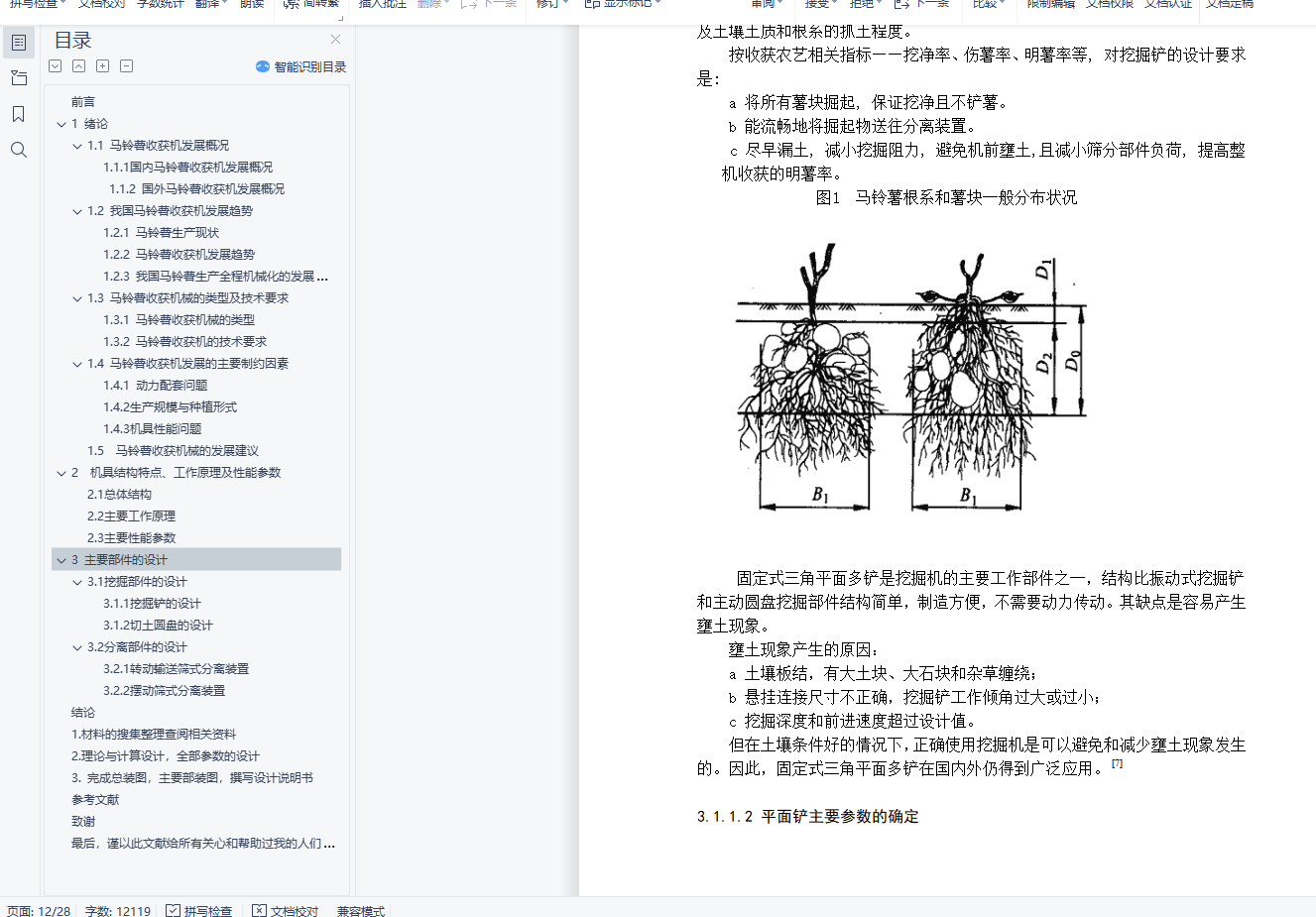Go to '3.2.2摆动筛式分离装置' heading
Image resolution: width=1316 pixels, height=917 pixels.
click(x=164, y=691)
